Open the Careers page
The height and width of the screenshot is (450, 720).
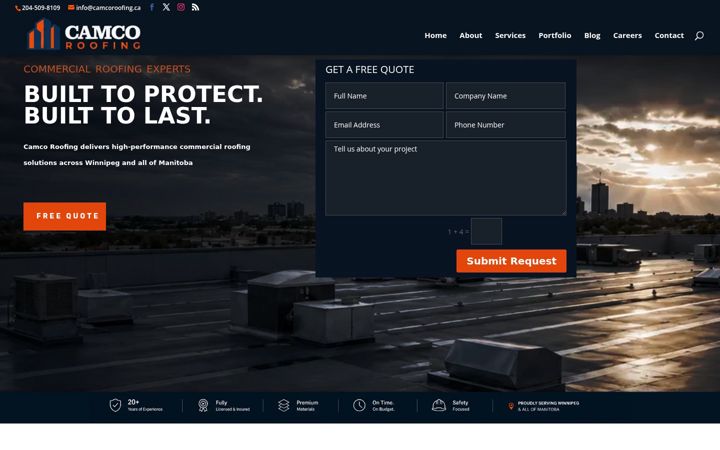point(627,35)
